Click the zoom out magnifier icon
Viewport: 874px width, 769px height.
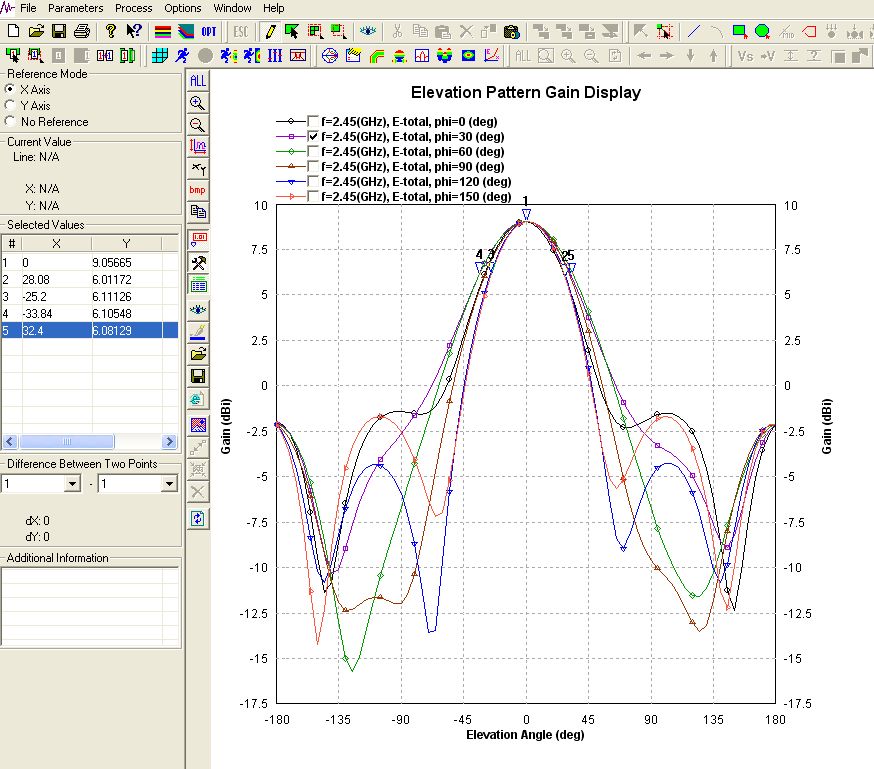(x=198, y=124)
